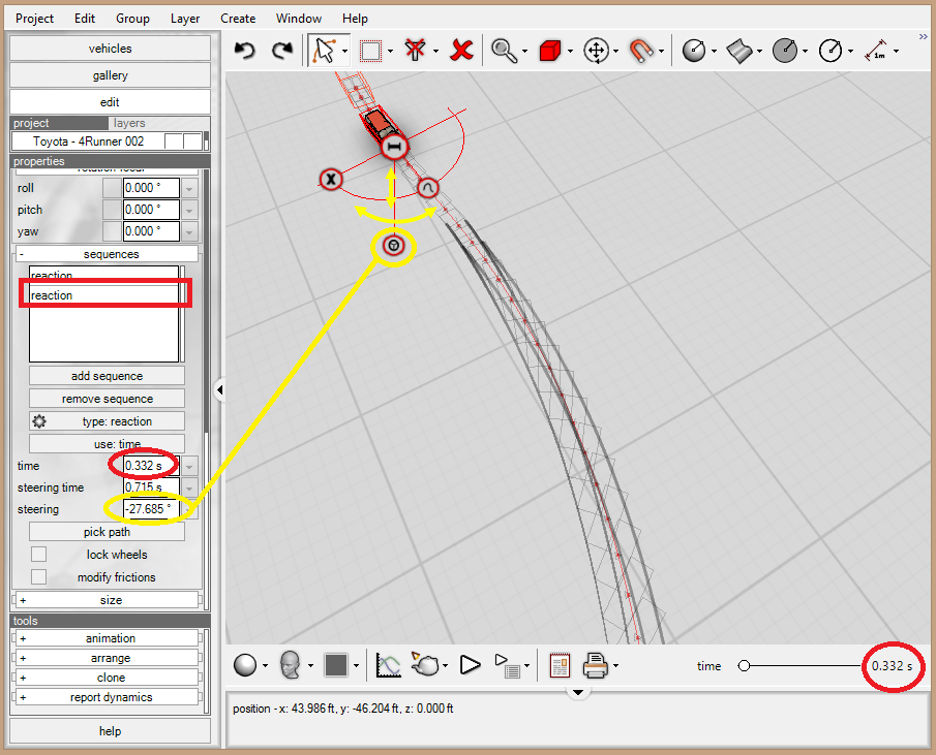936x755 pixels.
Task: Open the Create menu
Action: 238,19
